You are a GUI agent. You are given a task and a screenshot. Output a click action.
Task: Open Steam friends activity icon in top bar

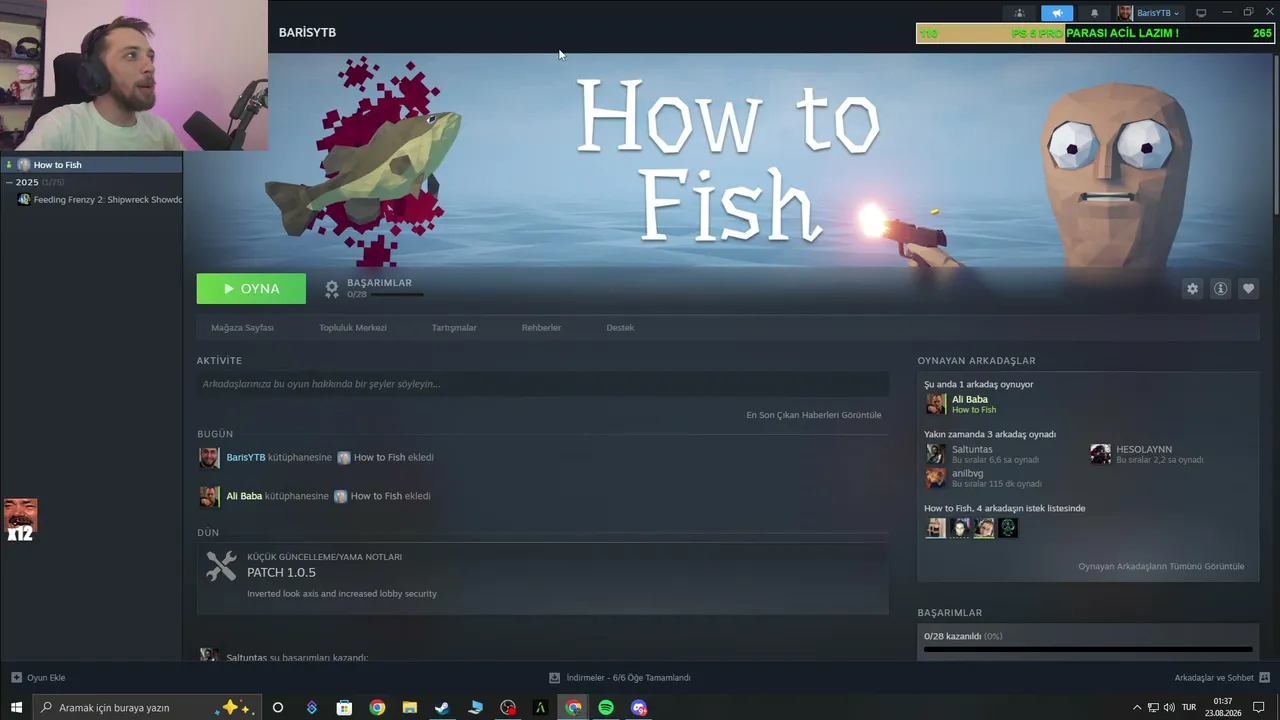tap(1019, 13)
